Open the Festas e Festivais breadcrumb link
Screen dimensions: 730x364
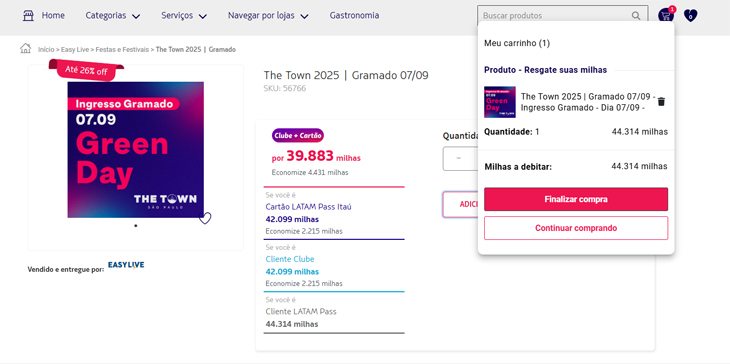click(122, 49)
